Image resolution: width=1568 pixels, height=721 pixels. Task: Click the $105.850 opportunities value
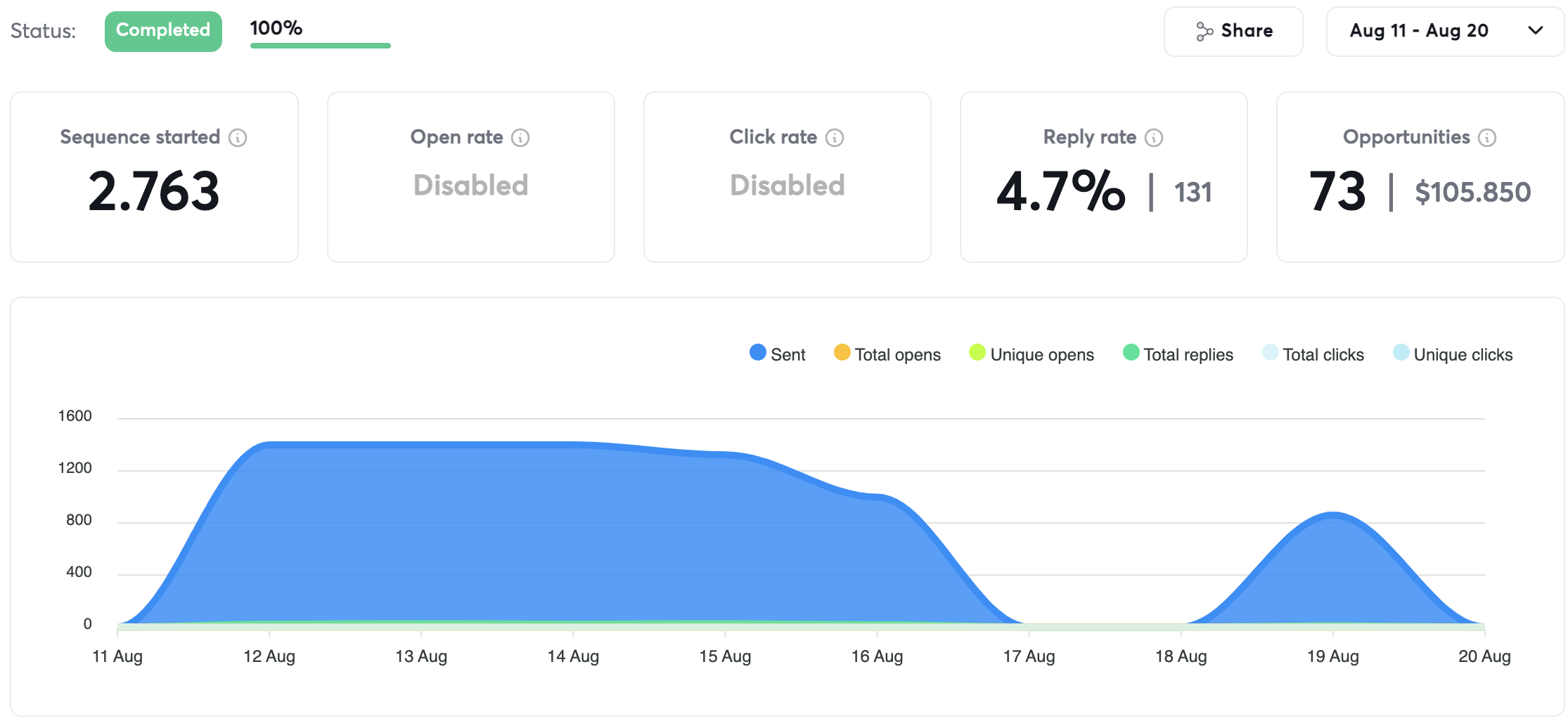[1472, 192]
